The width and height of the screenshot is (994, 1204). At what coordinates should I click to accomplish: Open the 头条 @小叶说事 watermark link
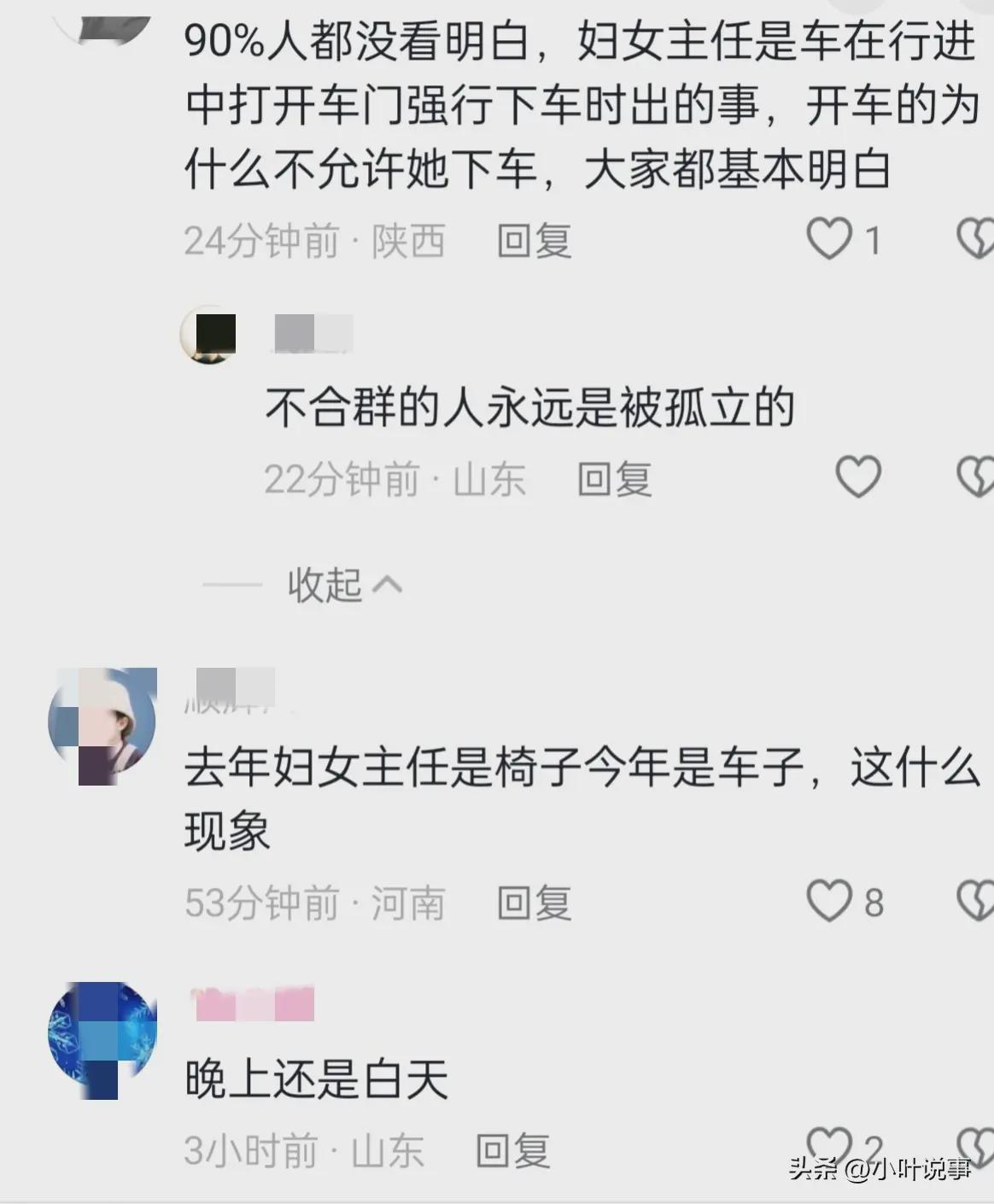880,1168
